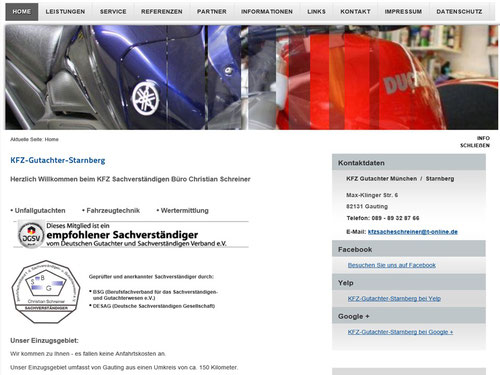Open the SERVICE menu item

click(113, 12)
